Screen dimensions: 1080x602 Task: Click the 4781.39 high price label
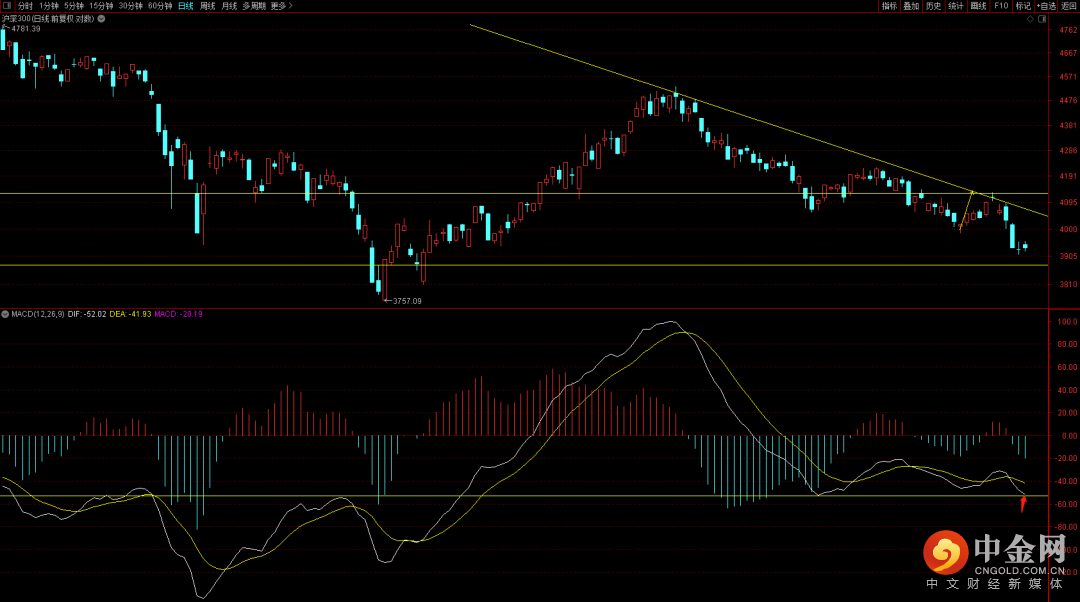click(26, 29)
